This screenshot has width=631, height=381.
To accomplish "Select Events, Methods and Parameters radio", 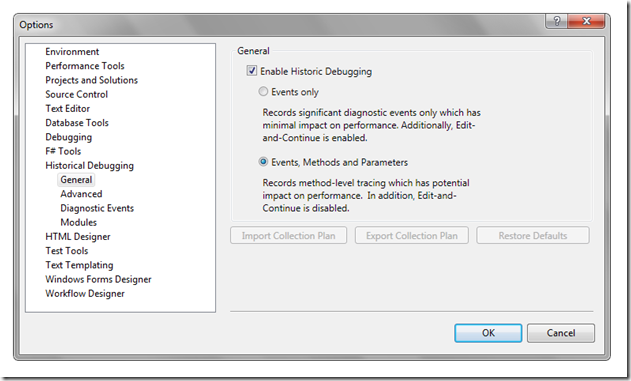I will [x=263, y=162].
